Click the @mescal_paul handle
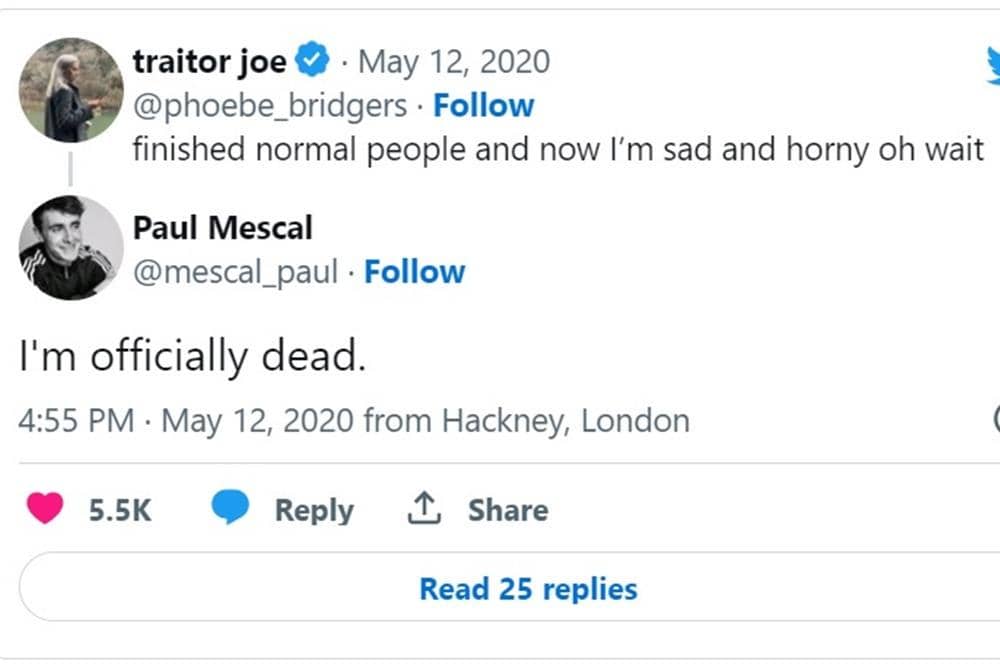Image resolution: width=1000 pixels, height=667 pixels. pos(236,271)
